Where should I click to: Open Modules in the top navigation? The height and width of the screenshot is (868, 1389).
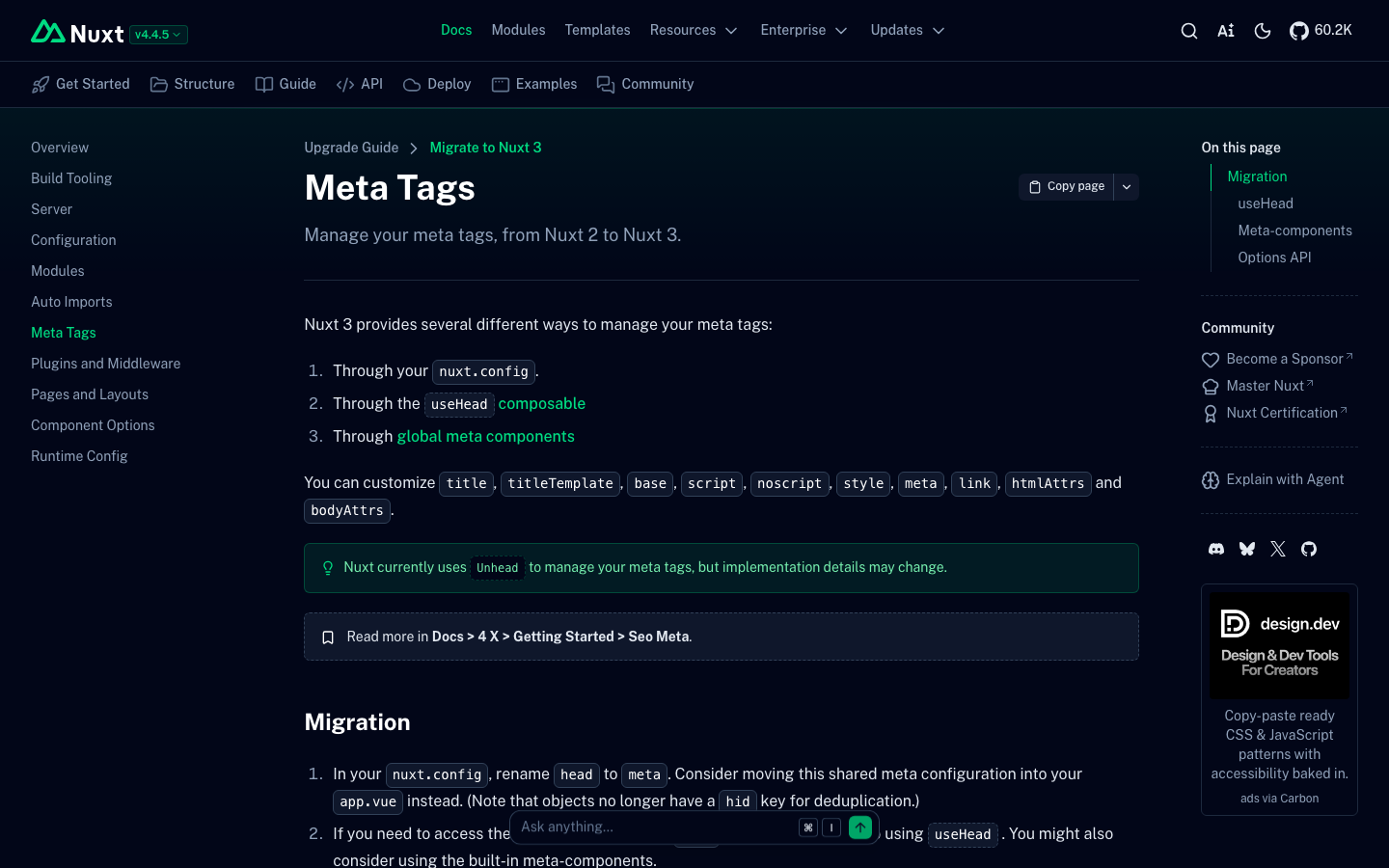coord(518,30)
